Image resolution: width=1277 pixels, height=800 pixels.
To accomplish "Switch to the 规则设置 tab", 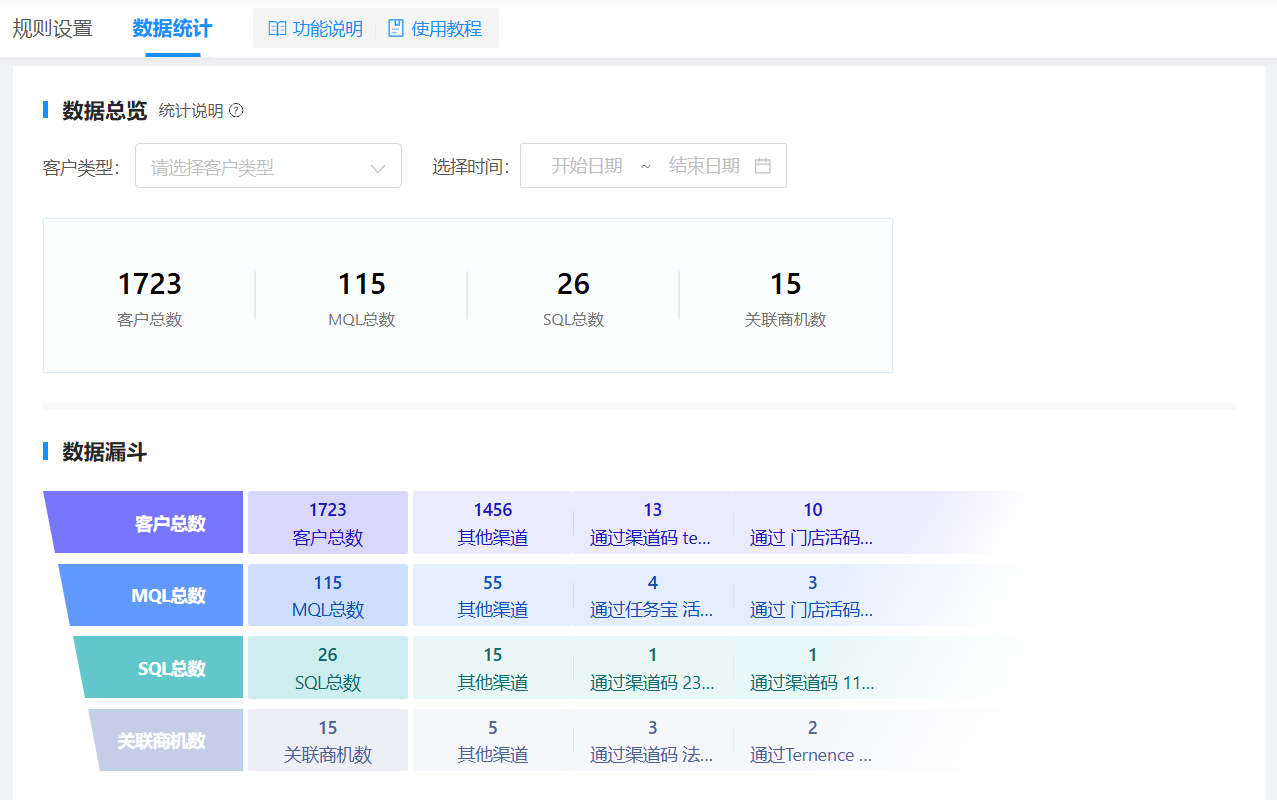I will click(52, 29).
